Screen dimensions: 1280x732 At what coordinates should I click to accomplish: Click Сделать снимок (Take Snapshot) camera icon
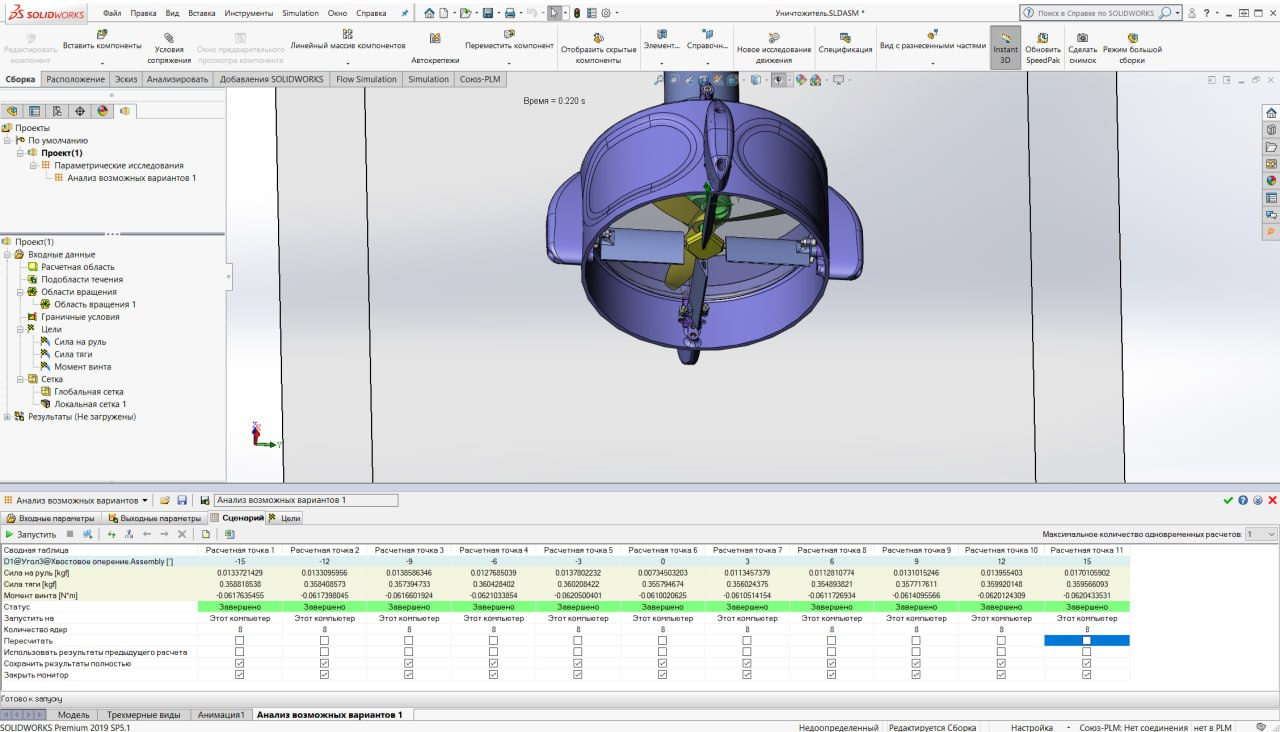point(1082,39)
